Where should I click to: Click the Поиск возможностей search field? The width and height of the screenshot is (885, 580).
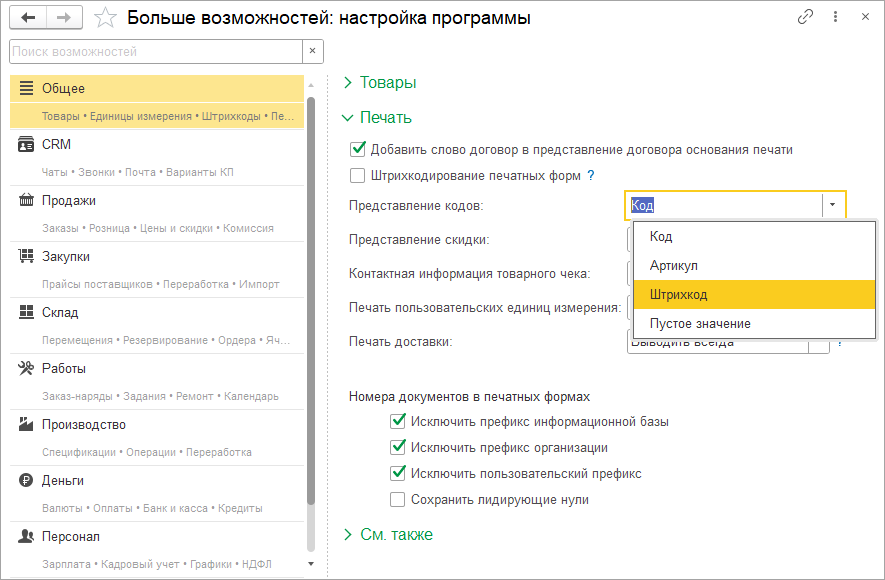(155, 51)
